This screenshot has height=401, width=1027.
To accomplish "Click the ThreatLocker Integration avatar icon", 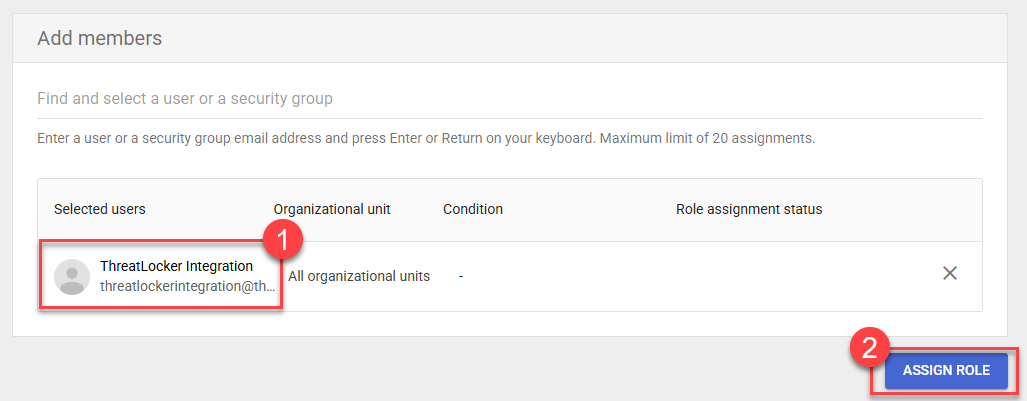I will (x=71, y=277).
